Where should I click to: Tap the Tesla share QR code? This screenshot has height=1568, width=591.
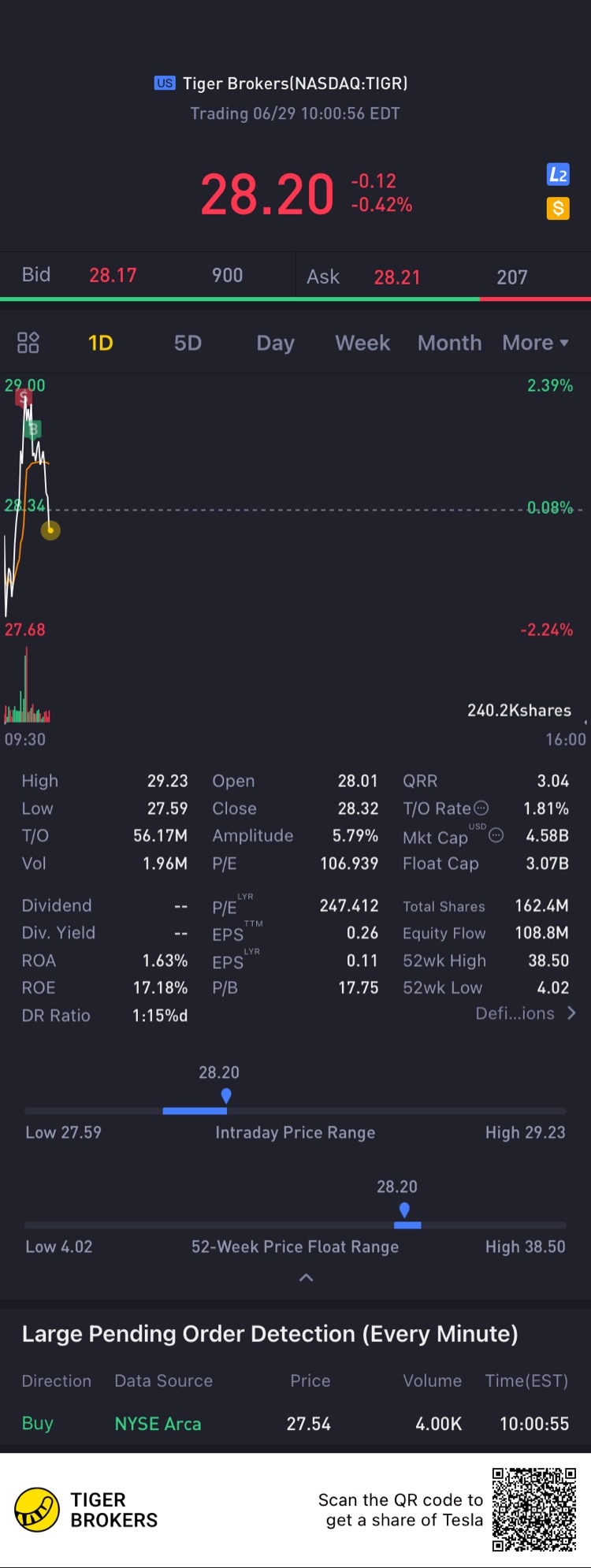[534, 1510]
